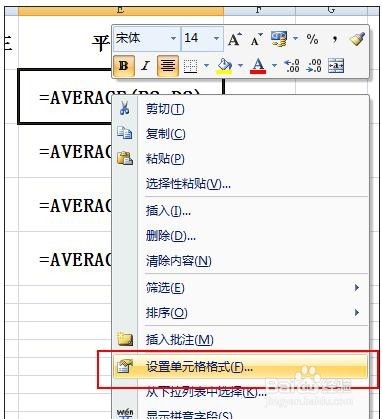Screen dimensions: 382x419
Task: Expand the accounting format dropdown arrow
Action: point(295,39)
